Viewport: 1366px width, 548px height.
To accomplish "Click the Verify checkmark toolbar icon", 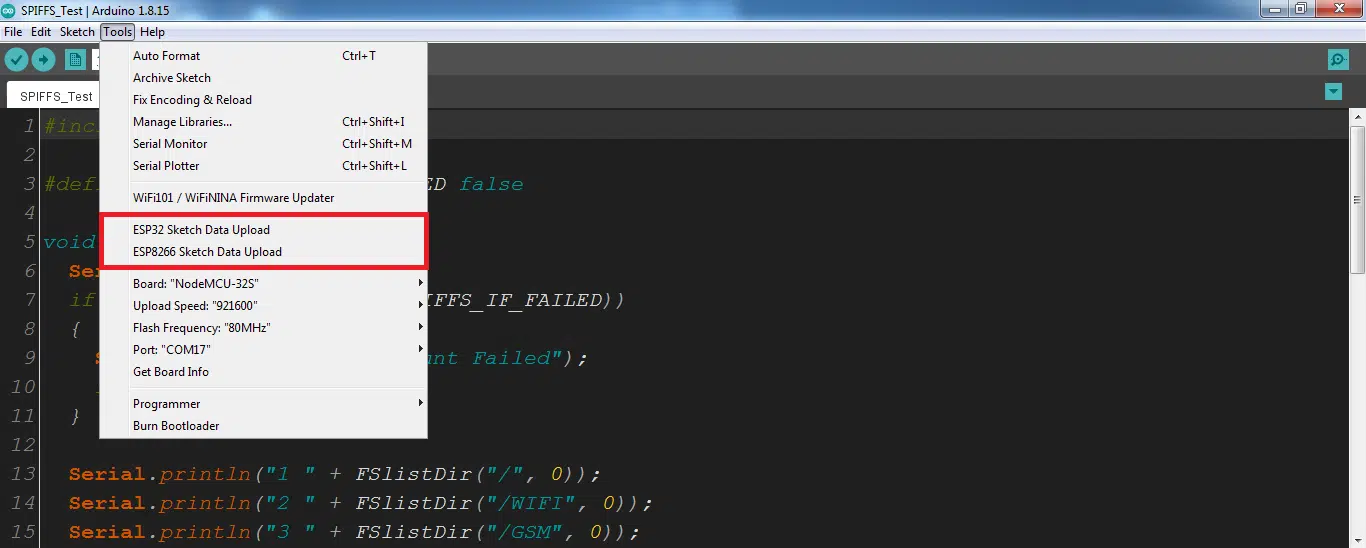I will click(x=16, y=60).
